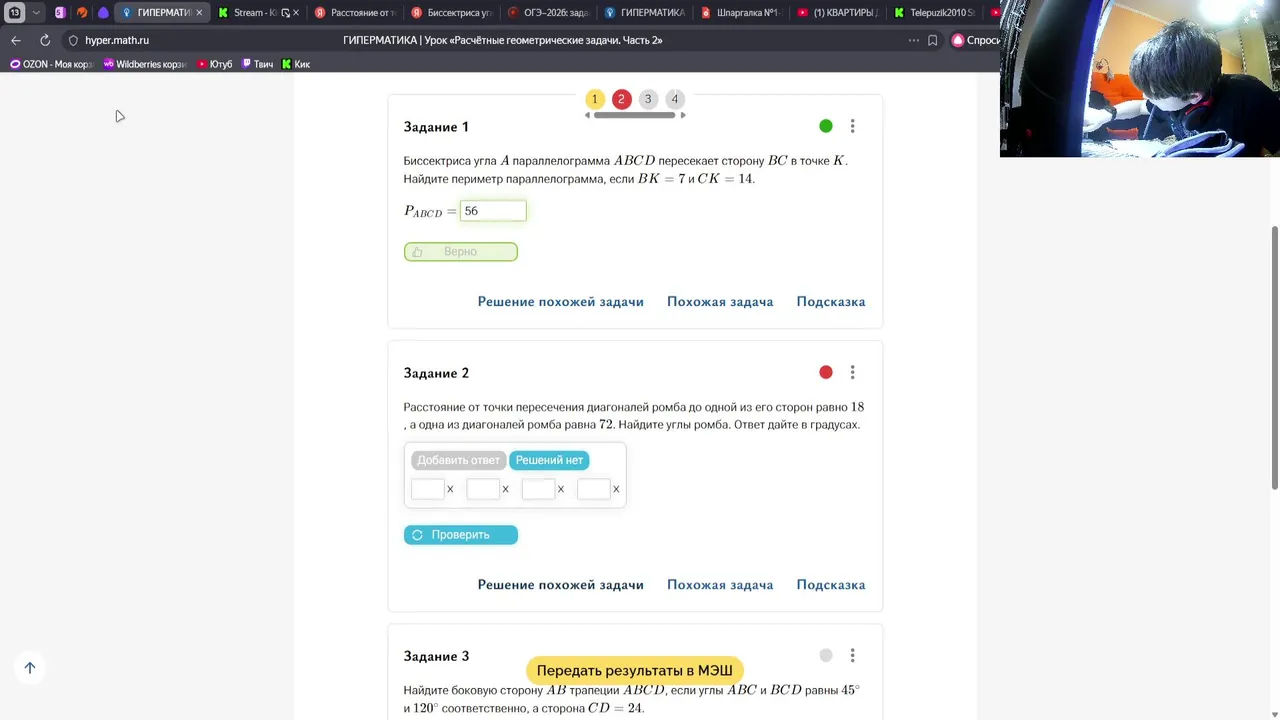
Task: Click the left arrow of the task slider
Action: 588,116
